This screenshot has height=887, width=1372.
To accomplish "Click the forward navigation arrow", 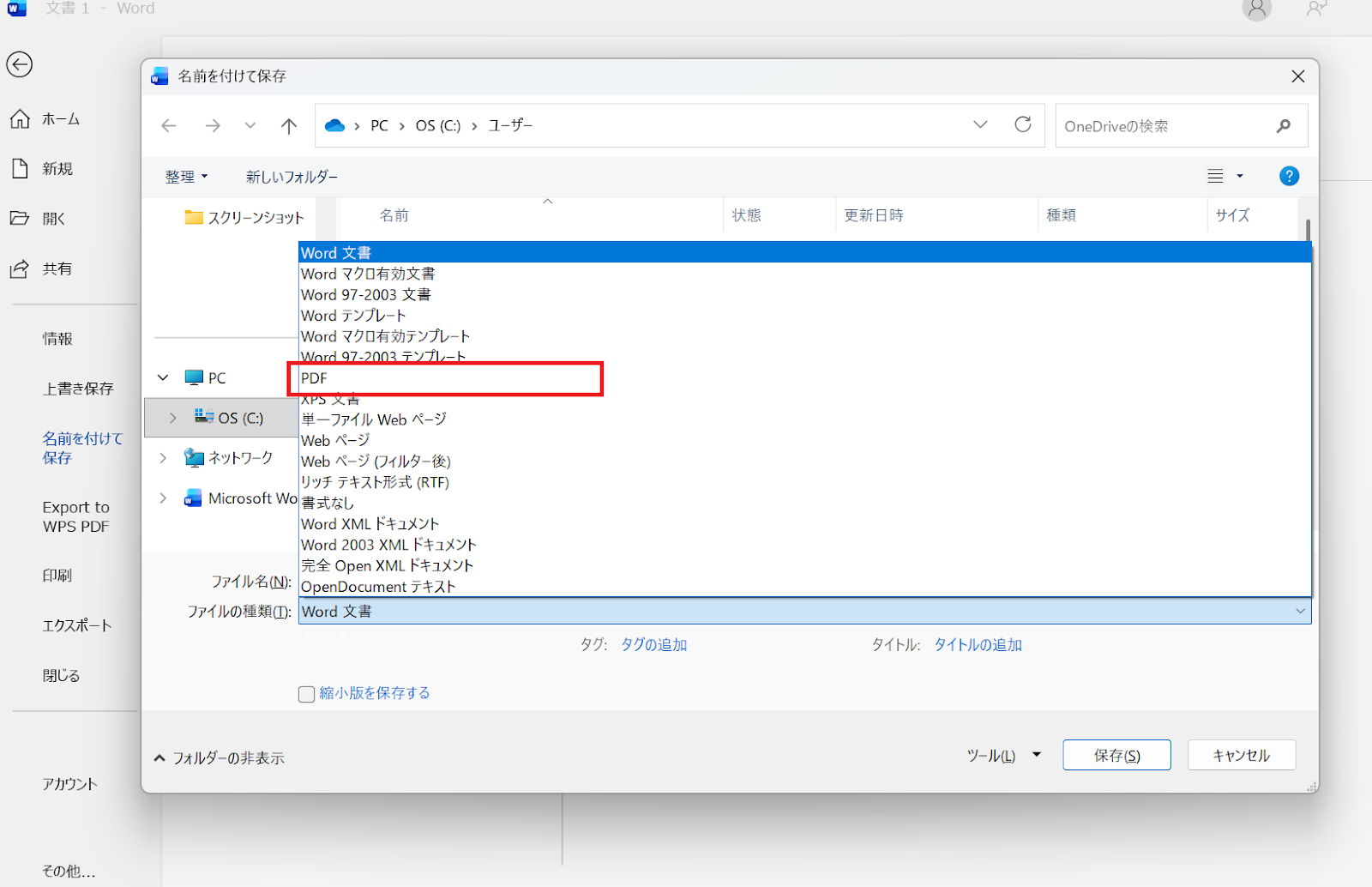I will click(213, 125).
